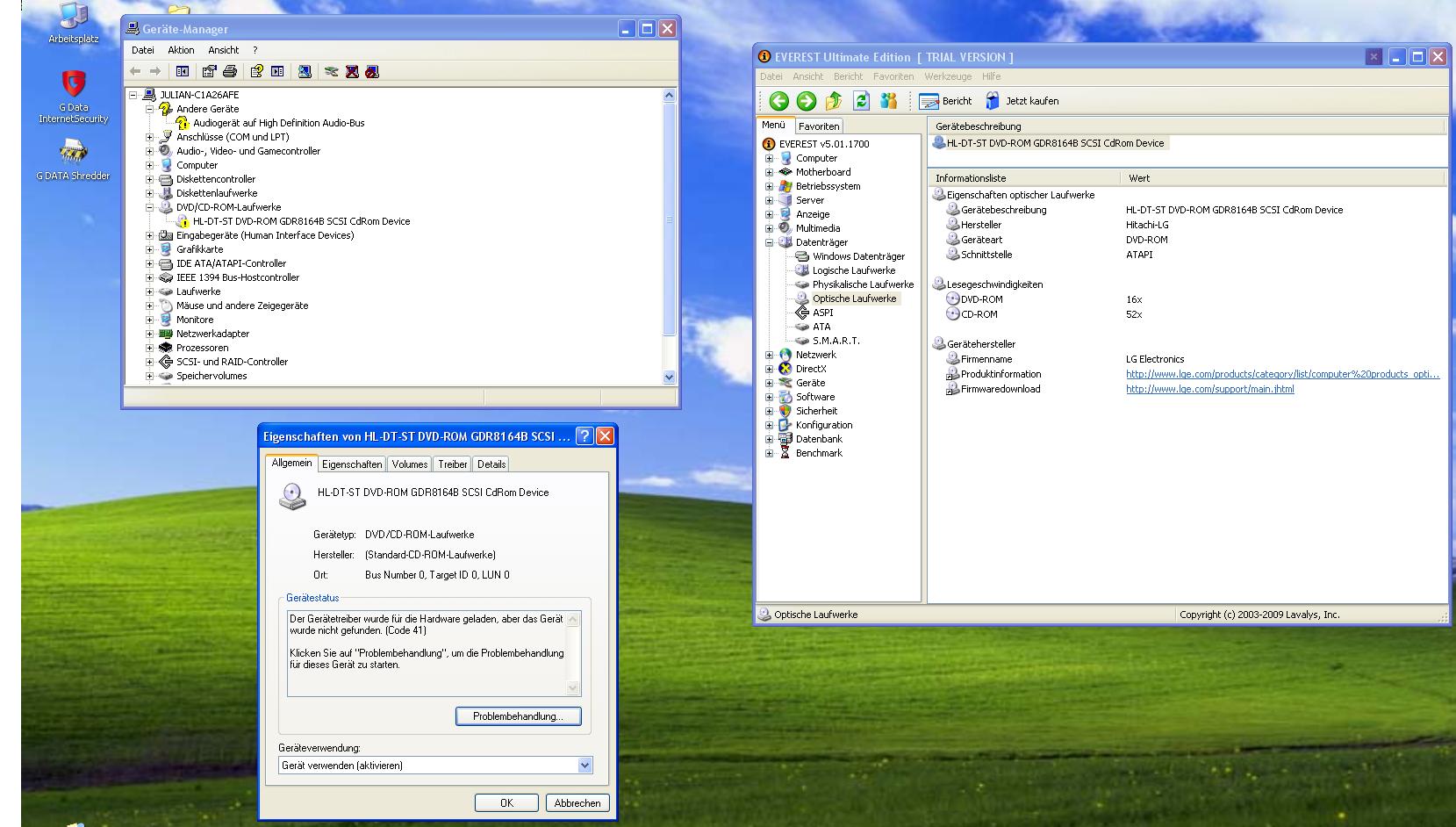
Task: Refresh the EVEREST page with the refresh icon
Action: click(x=861, y=101)
